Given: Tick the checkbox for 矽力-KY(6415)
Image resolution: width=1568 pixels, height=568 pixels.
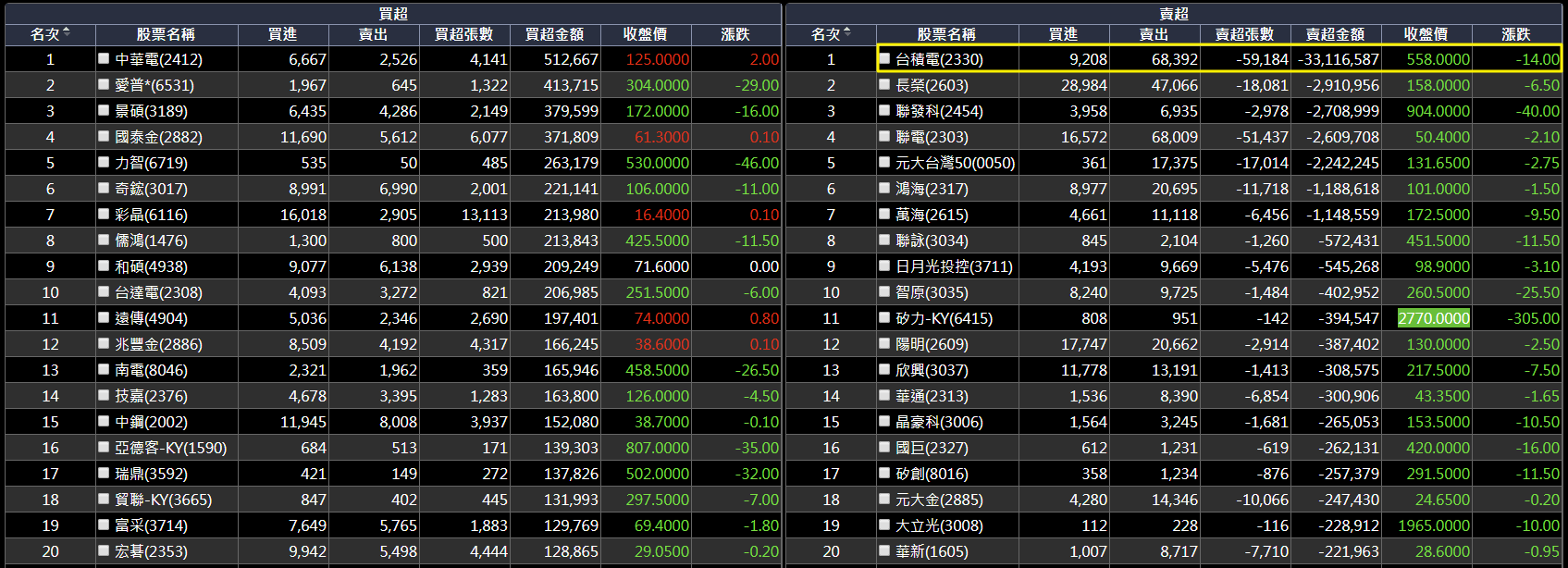Looking at the screenshot, I should (884, 317).
